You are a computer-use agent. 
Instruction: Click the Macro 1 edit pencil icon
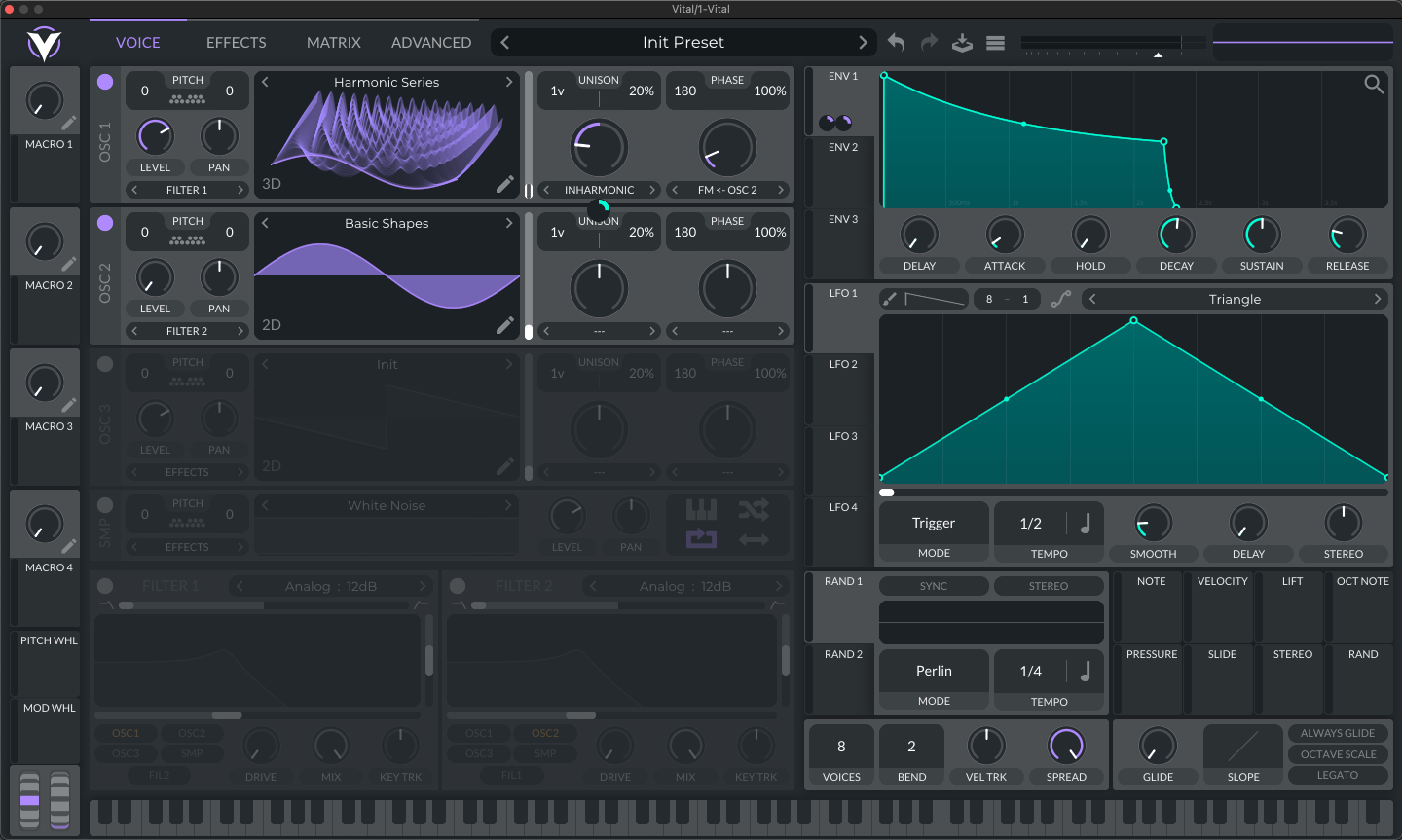[x=69, y=124]
